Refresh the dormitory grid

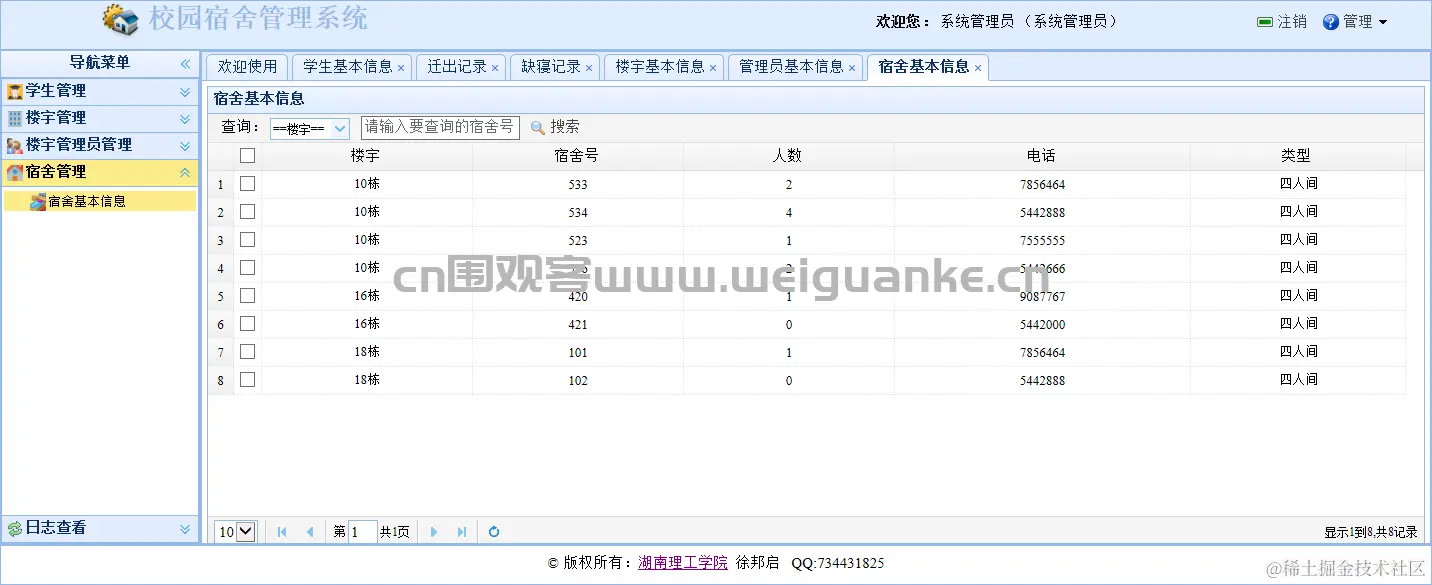(x=494, y=532)
